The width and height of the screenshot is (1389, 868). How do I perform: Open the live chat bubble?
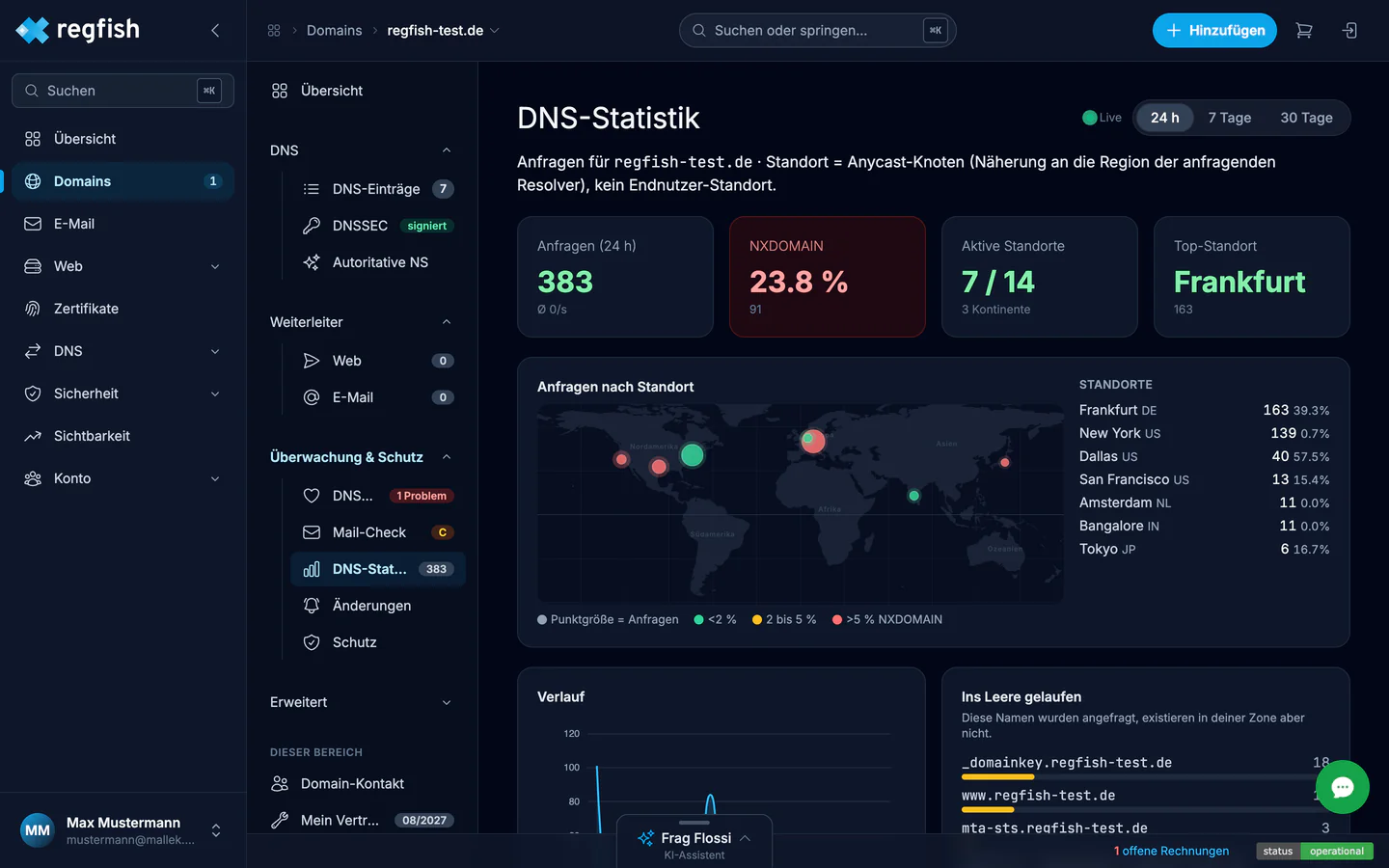click(x=1342, y=787)
